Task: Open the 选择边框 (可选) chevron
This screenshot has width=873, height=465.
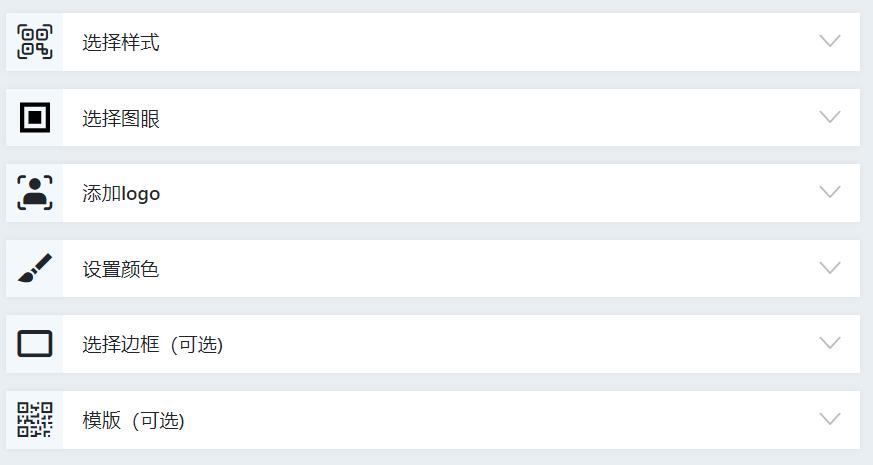Action: click(x=829, y=343)
